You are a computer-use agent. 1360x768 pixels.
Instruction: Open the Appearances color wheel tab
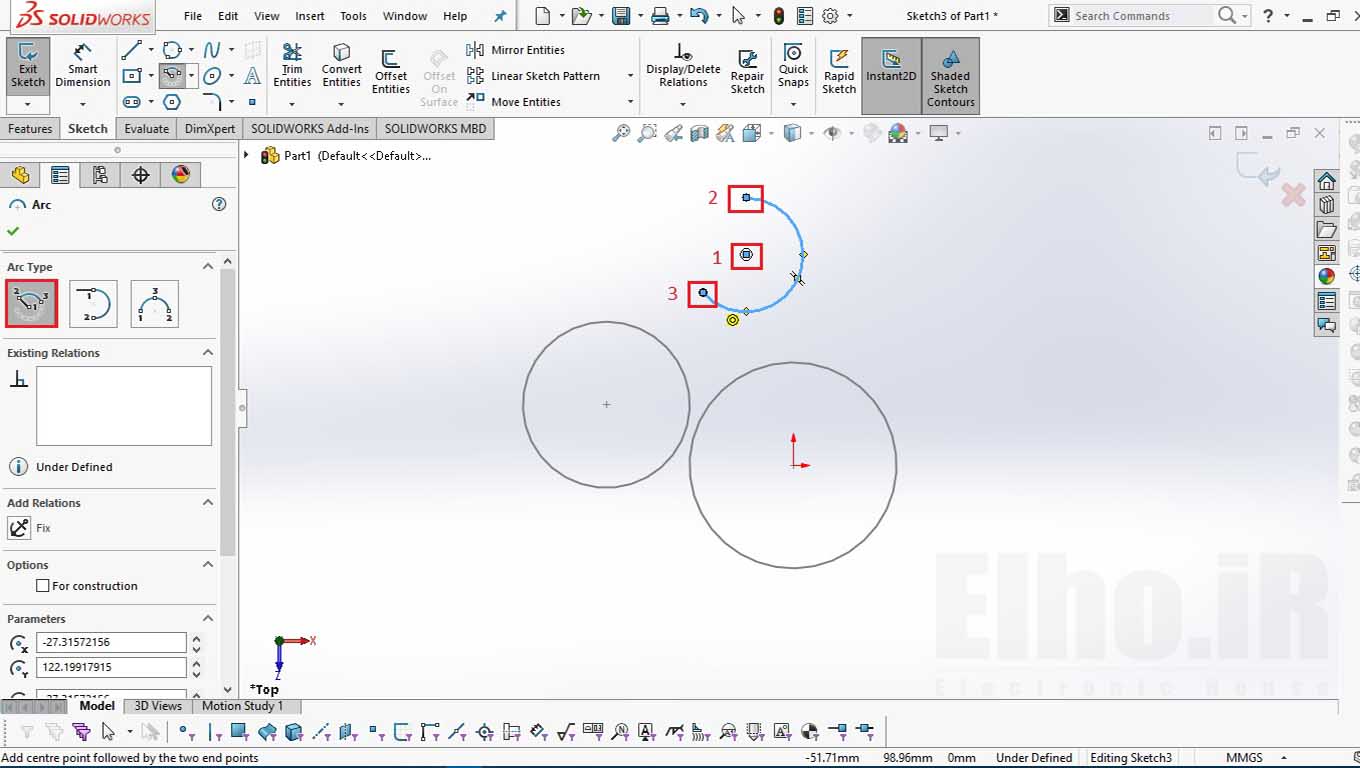click(x=181, y=175)
